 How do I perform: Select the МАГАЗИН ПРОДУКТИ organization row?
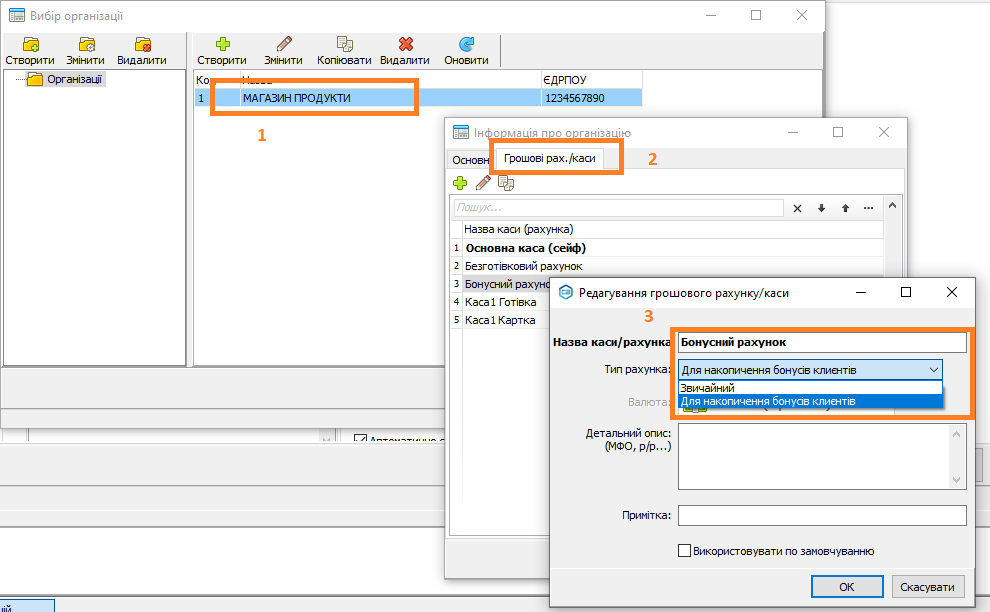(x=418, y=98)
